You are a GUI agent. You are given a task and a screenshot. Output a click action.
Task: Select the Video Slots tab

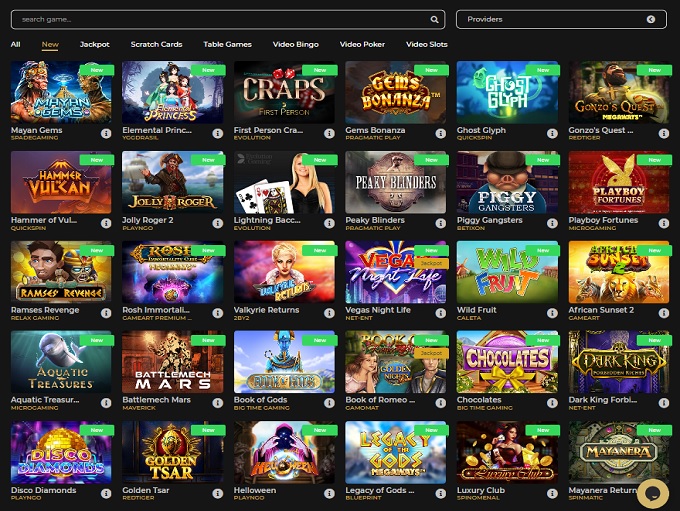(425, 45)
